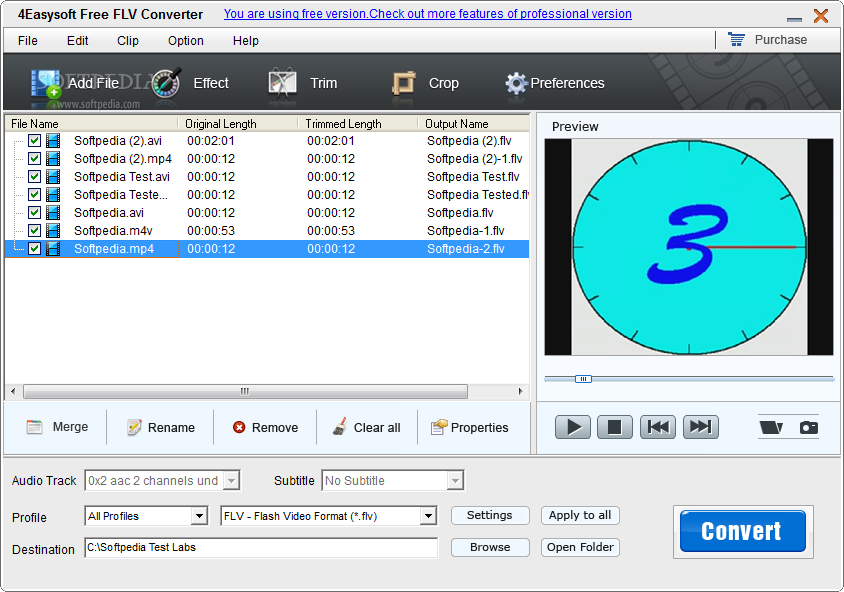This screenshot has width=844, height=592.
Task: Open the snapshot folder icon
Action: (x=771, y=427)
